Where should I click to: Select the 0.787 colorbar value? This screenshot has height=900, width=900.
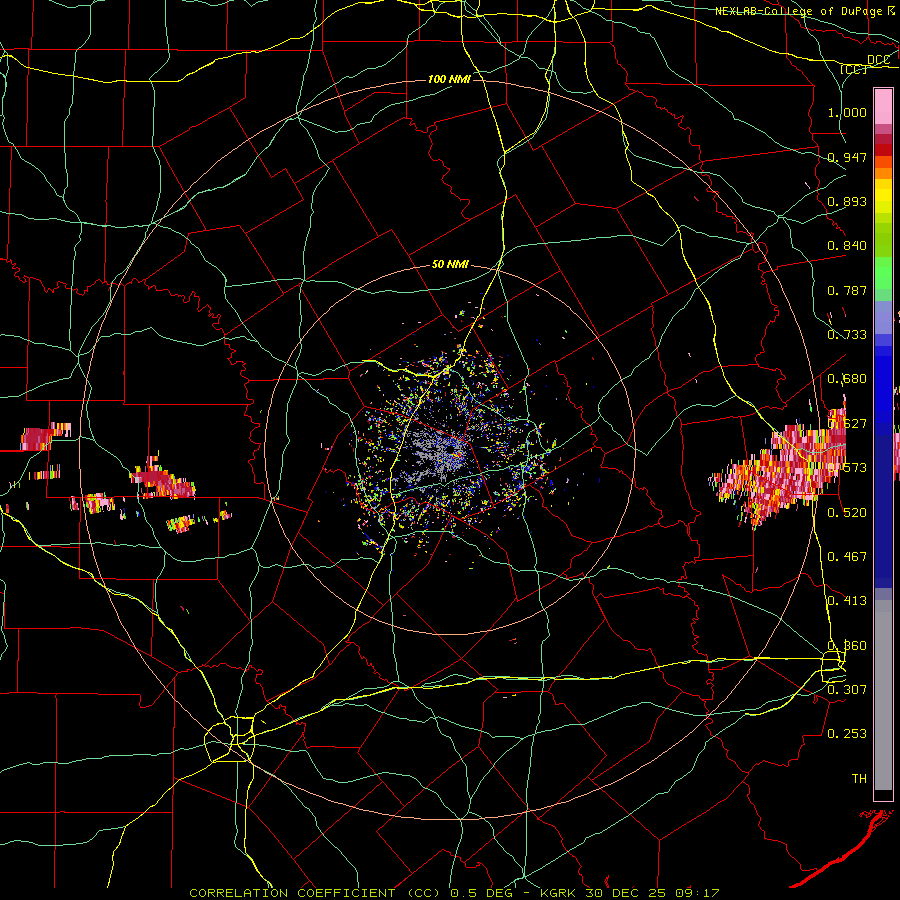[x=847, y=290]
